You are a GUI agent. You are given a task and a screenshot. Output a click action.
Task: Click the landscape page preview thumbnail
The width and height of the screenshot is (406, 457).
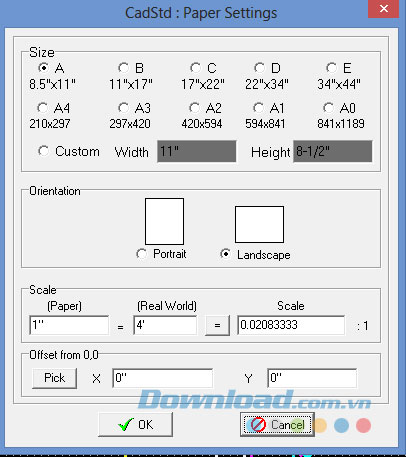(x=259, y=224)
